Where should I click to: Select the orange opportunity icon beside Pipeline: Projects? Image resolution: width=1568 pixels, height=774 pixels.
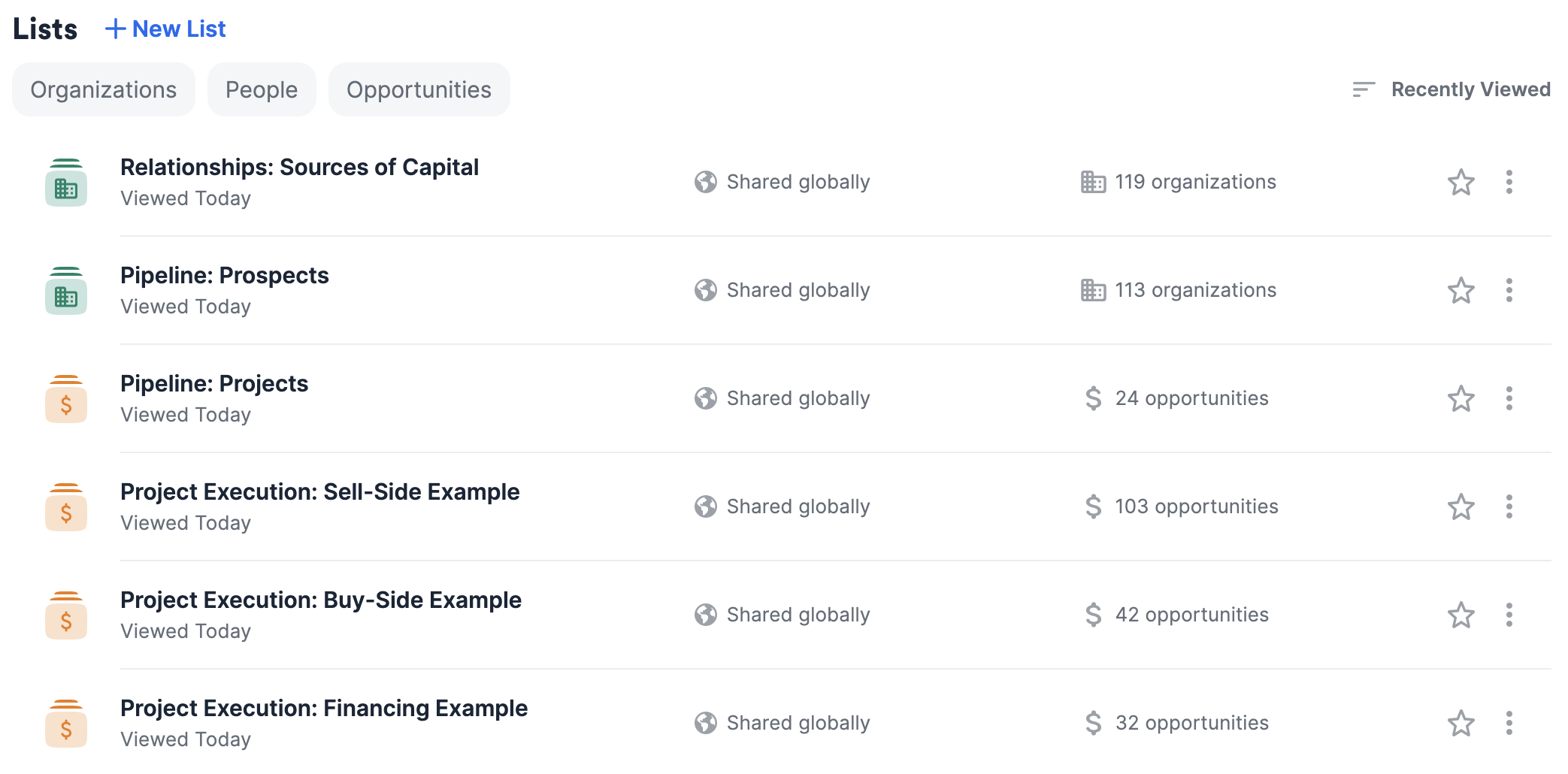coord(66,398)
